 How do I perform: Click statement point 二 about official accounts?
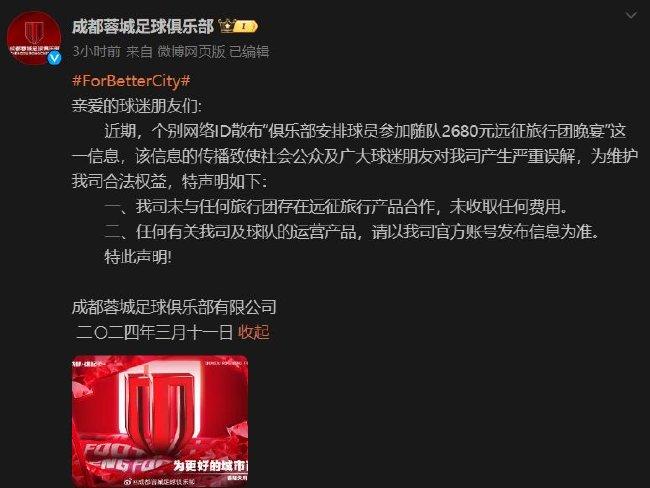click(352, 231)
